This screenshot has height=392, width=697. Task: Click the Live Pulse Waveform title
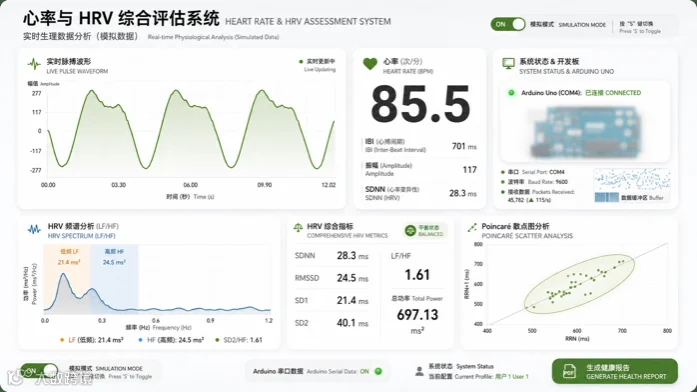point(77,65)
